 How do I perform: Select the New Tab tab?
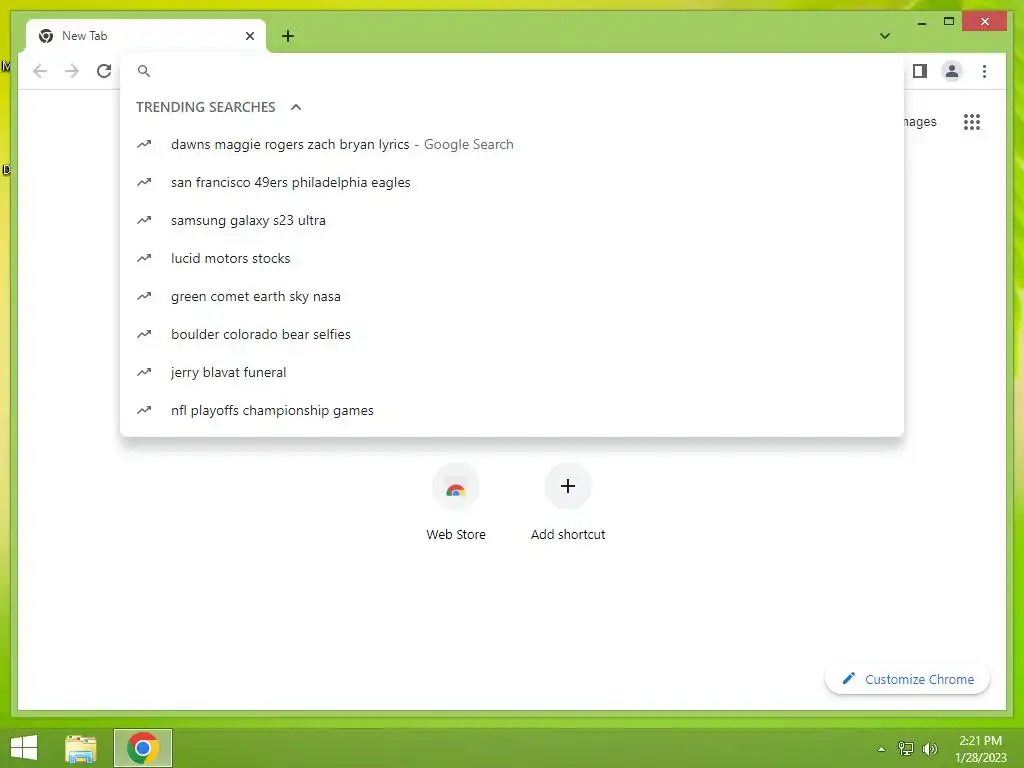tap(146, 36)
